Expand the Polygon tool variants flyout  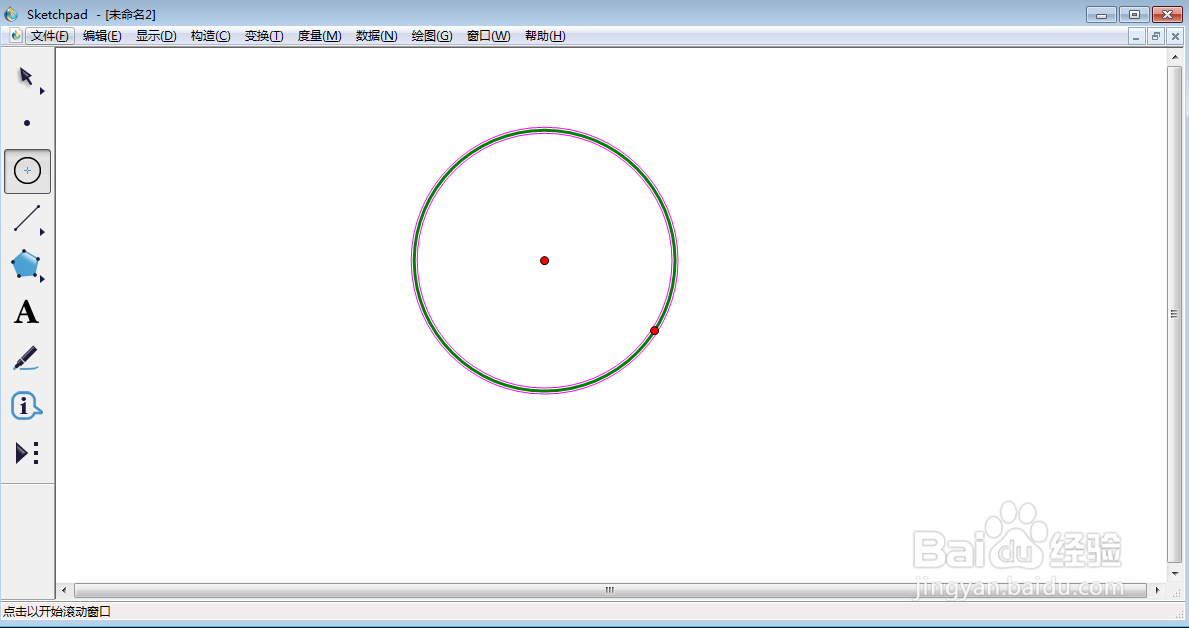(x=42, y=279)
